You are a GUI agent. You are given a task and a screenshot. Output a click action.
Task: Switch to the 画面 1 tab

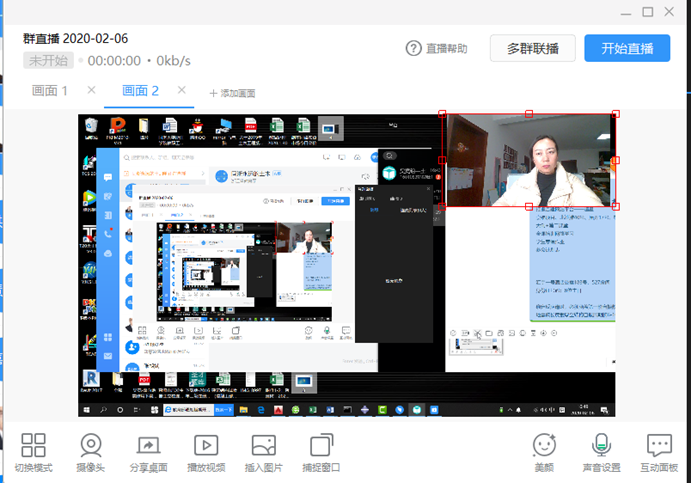pyautogui.click(x=50, y=91)
